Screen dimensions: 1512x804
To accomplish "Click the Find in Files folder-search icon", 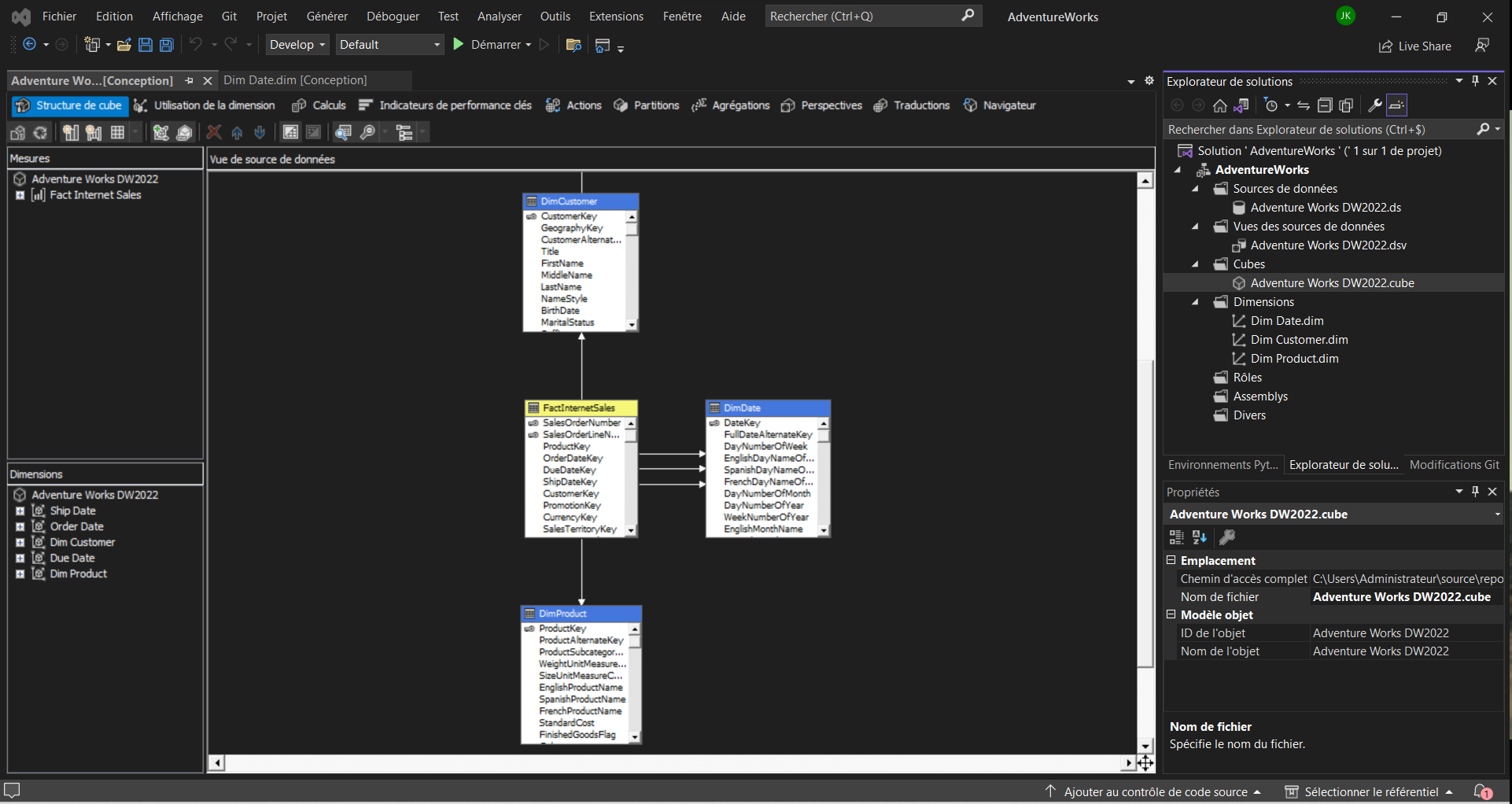I will (x=573, y=45).
